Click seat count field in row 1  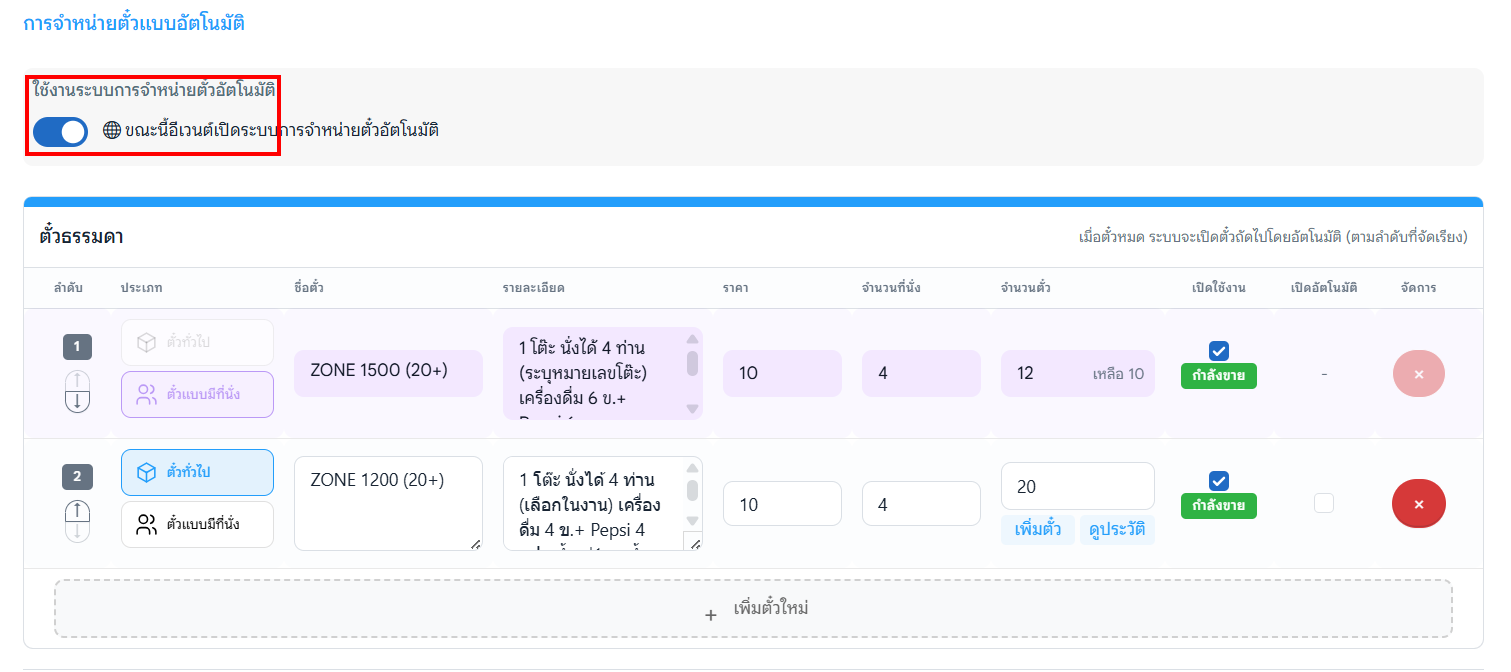coord(921,373)
